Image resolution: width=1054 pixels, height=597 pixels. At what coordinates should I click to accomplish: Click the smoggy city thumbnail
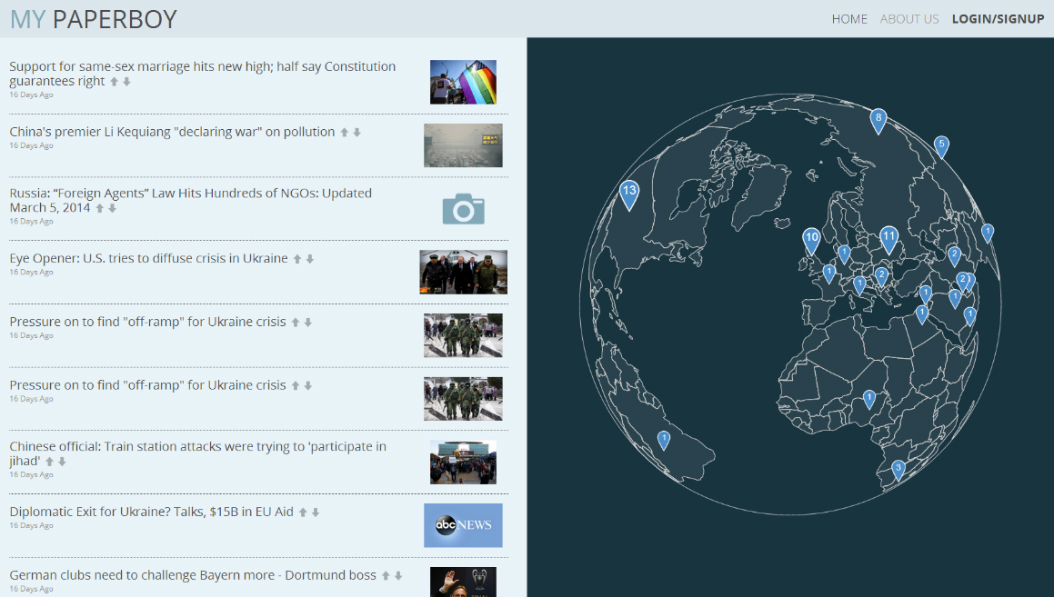[463, 145]
